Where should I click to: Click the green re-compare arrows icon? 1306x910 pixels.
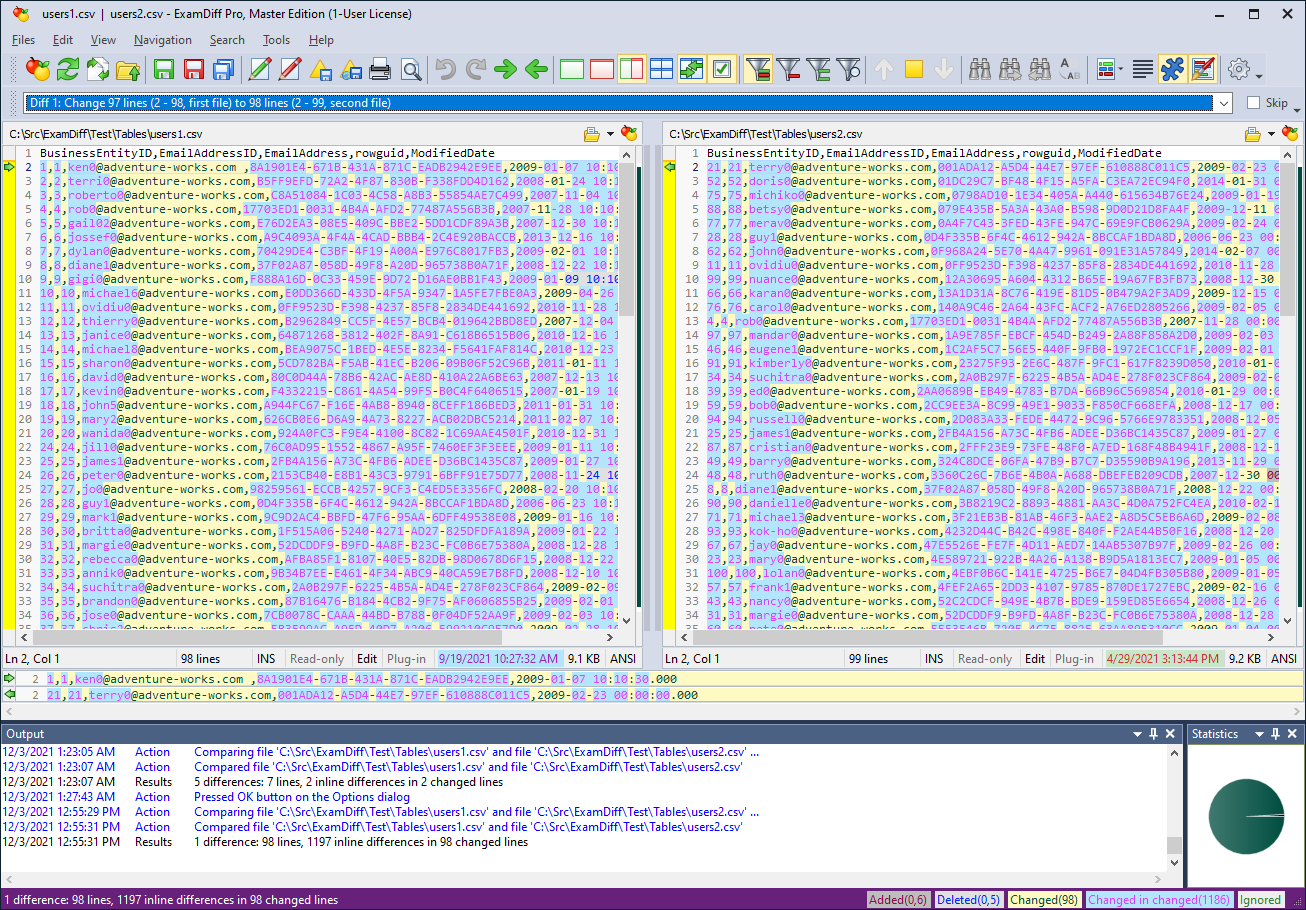pyautogui.click(x=68, y=69)
